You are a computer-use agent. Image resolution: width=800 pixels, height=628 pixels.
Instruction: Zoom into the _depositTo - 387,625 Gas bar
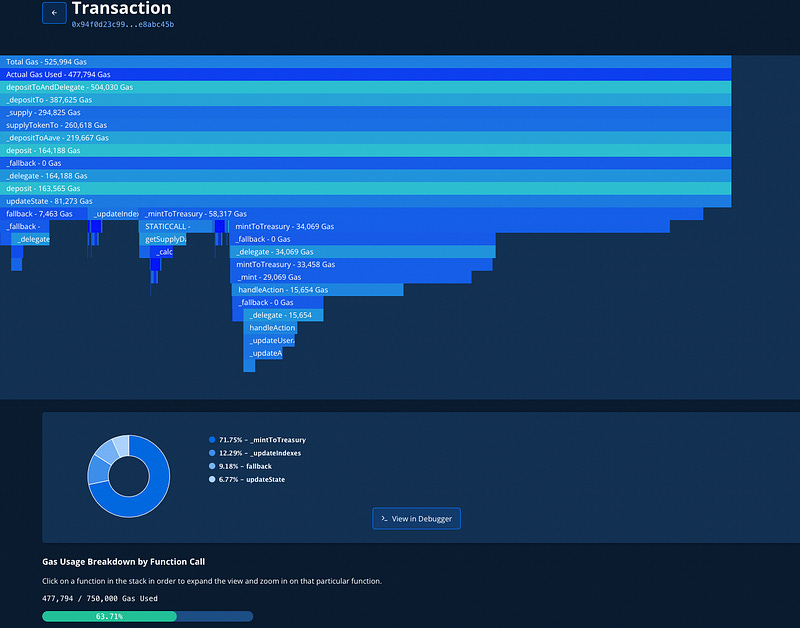(x=365, y=100)
